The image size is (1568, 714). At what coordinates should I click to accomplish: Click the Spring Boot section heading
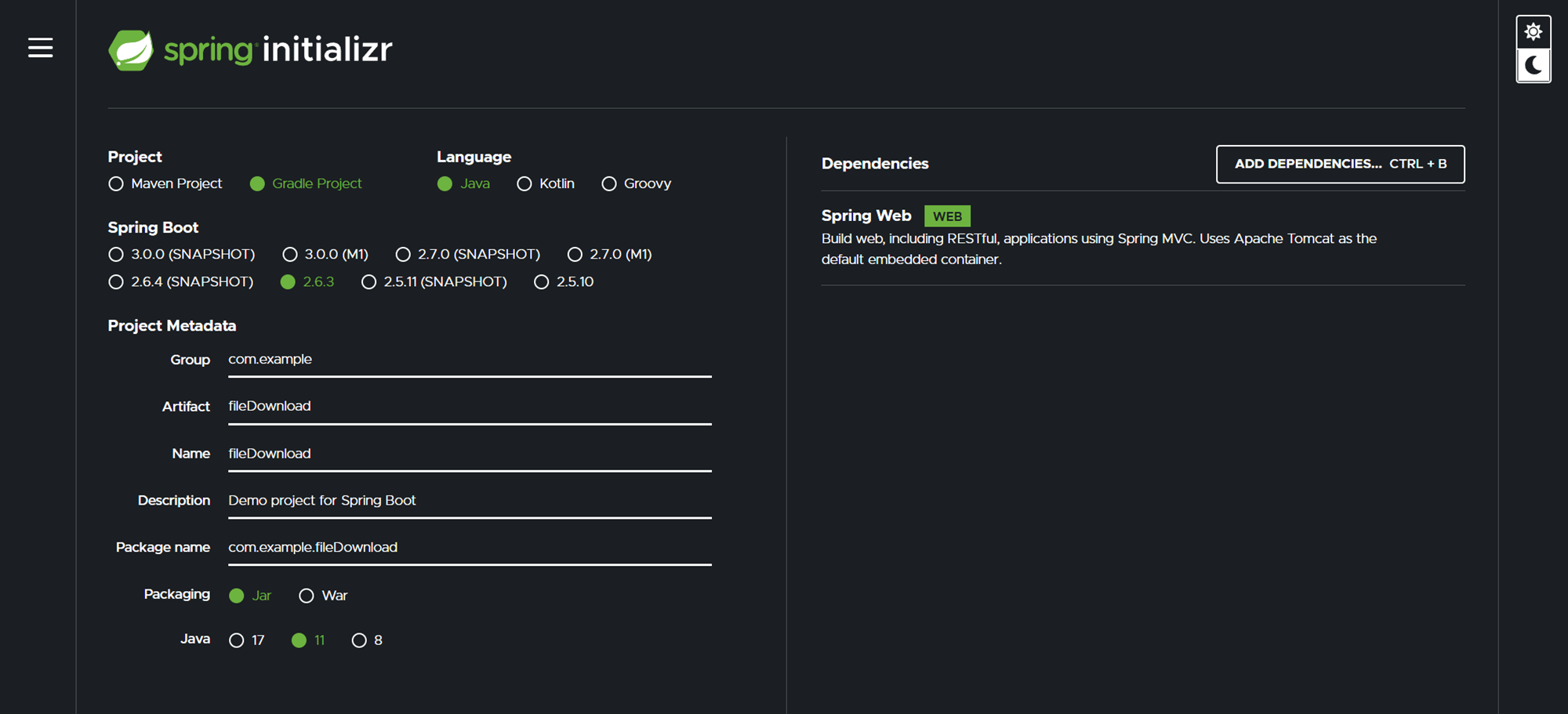(x=153, y=227)
